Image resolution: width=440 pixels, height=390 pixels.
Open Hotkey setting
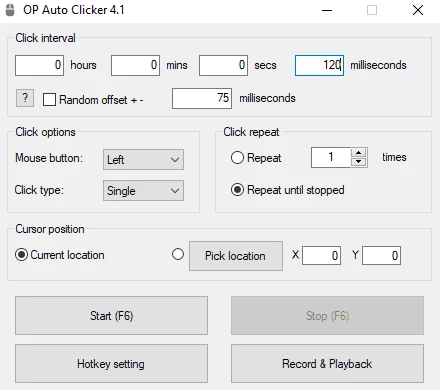point(111,364)
